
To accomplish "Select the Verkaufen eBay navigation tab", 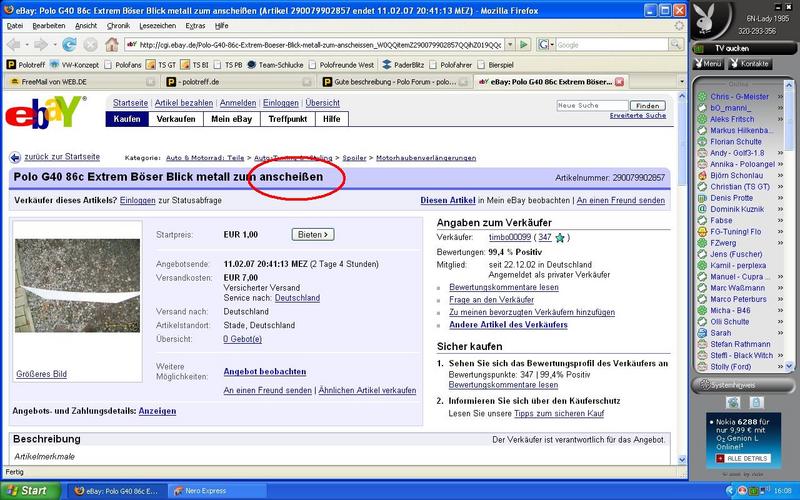I will (x=176, y=119).
